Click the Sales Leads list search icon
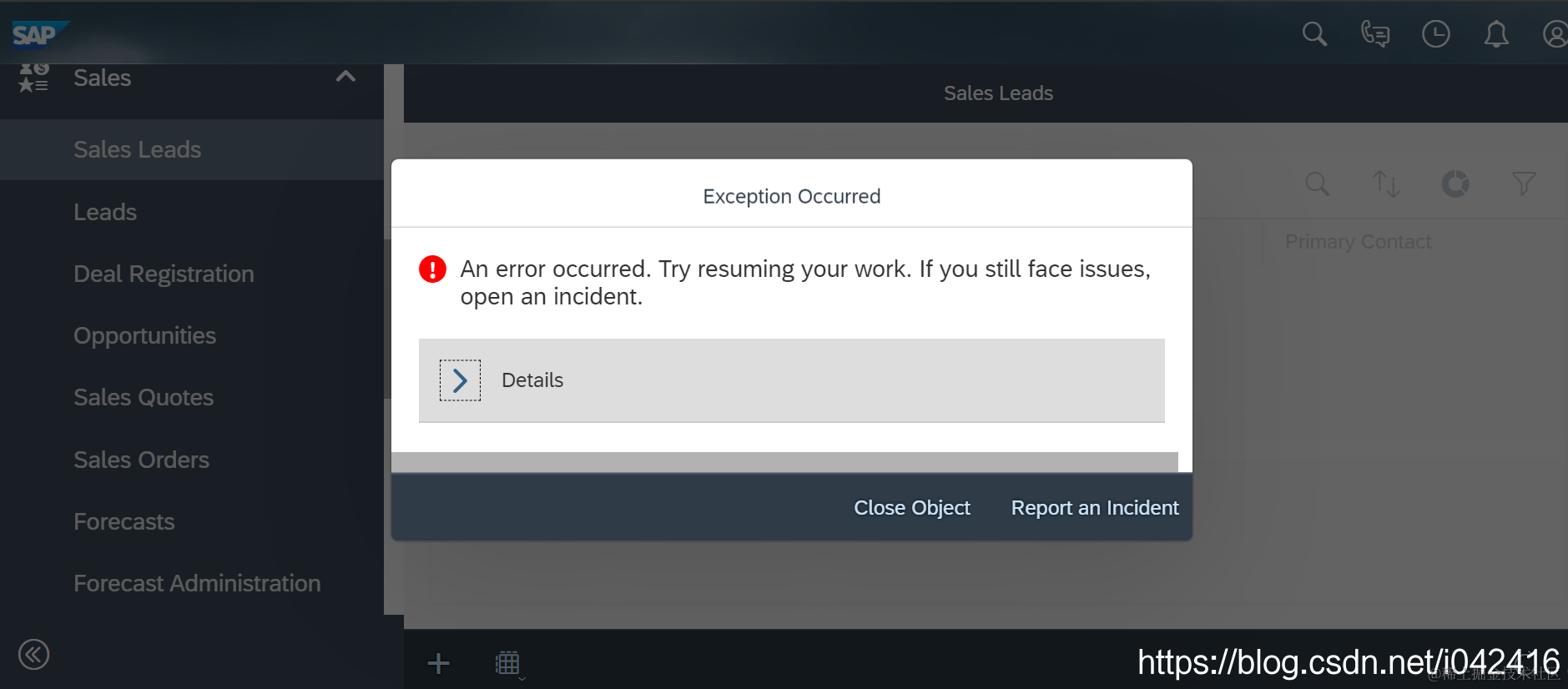The image size is (1568, 689). click(x=1318, y=184)
